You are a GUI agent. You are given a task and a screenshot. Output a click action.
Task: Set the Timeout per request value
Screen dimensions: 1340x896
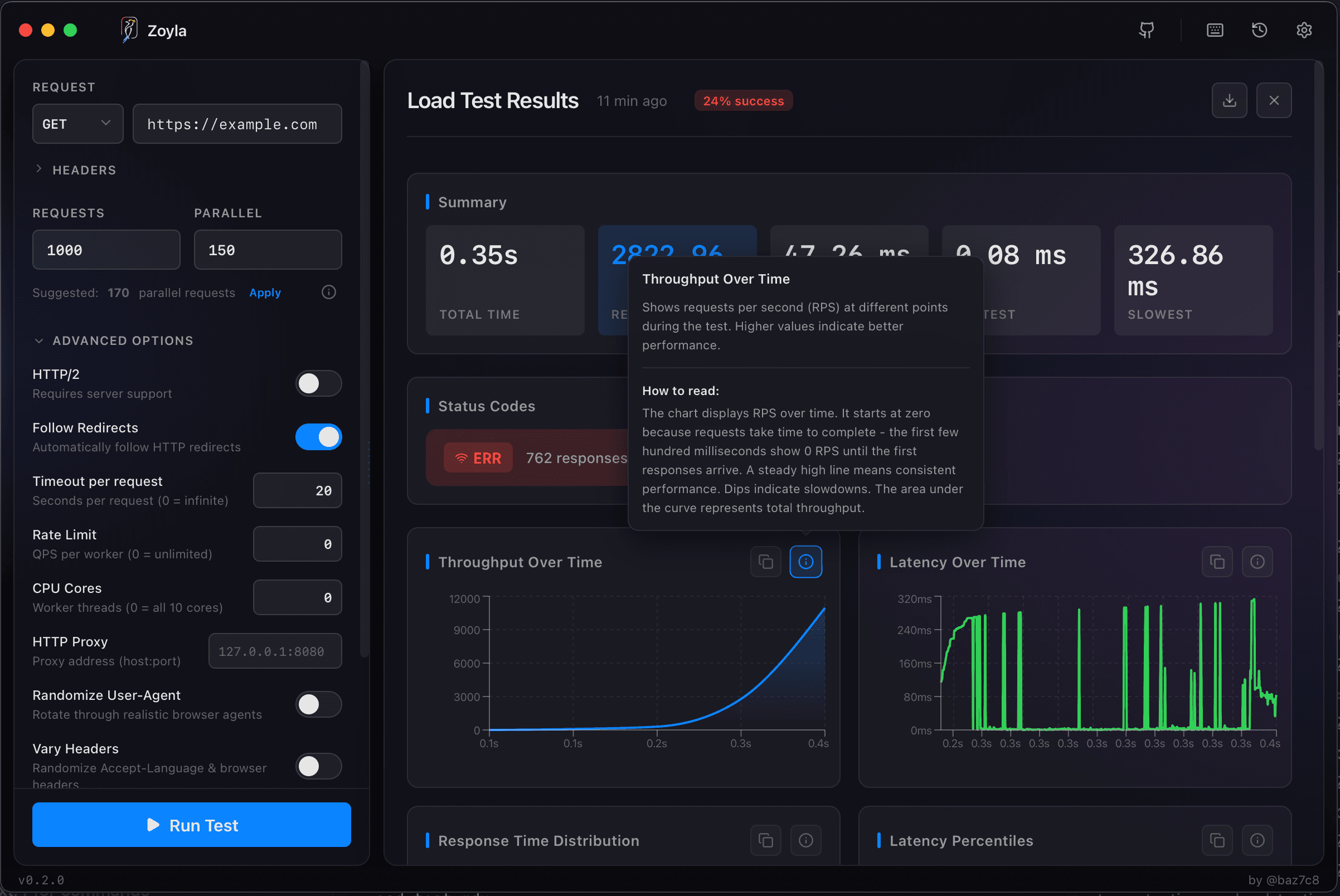pyautogui.click(x=297, y=490)
